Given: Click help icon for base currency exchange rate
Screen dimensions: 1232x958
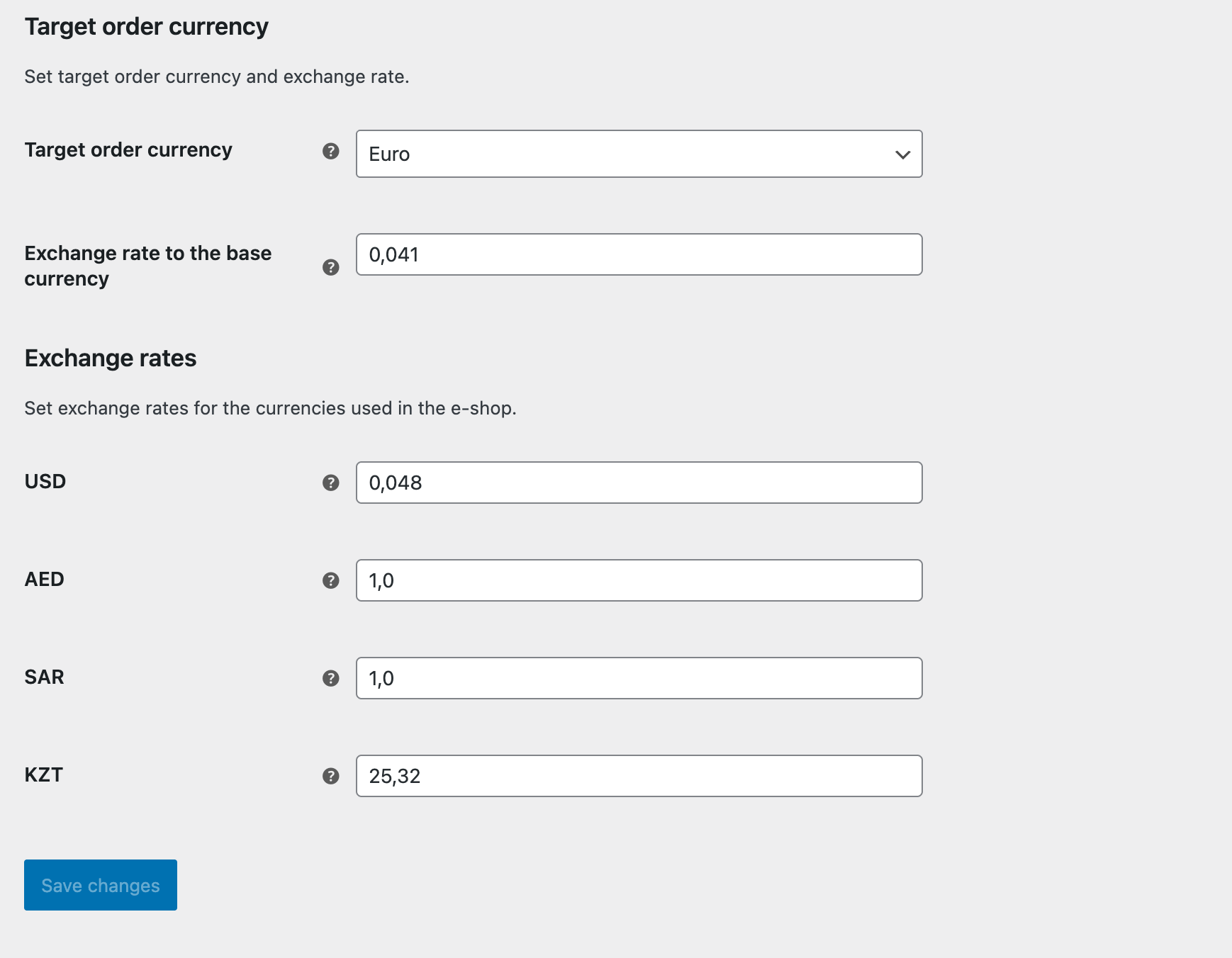Looking at the screenshot, I should [330, 267].
